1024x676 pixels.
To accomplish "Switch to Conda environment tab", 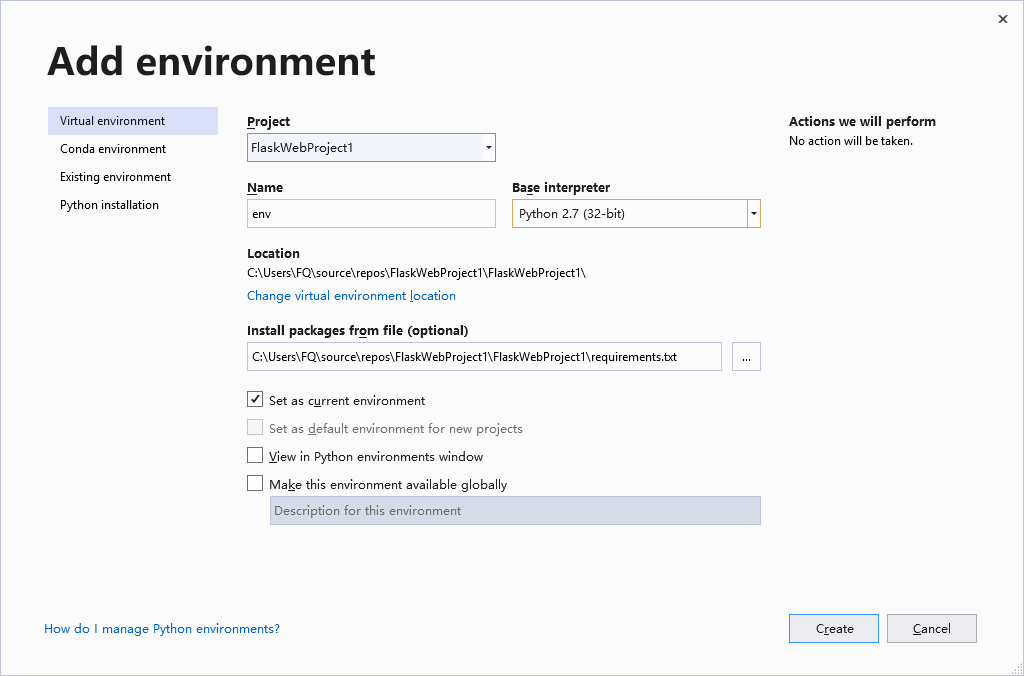I will 133,149.
